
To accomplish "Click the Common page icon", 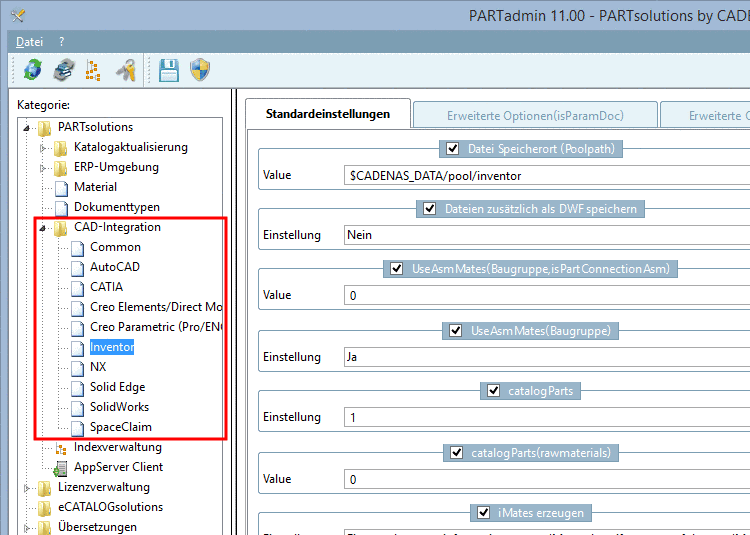I will [77, 248].
